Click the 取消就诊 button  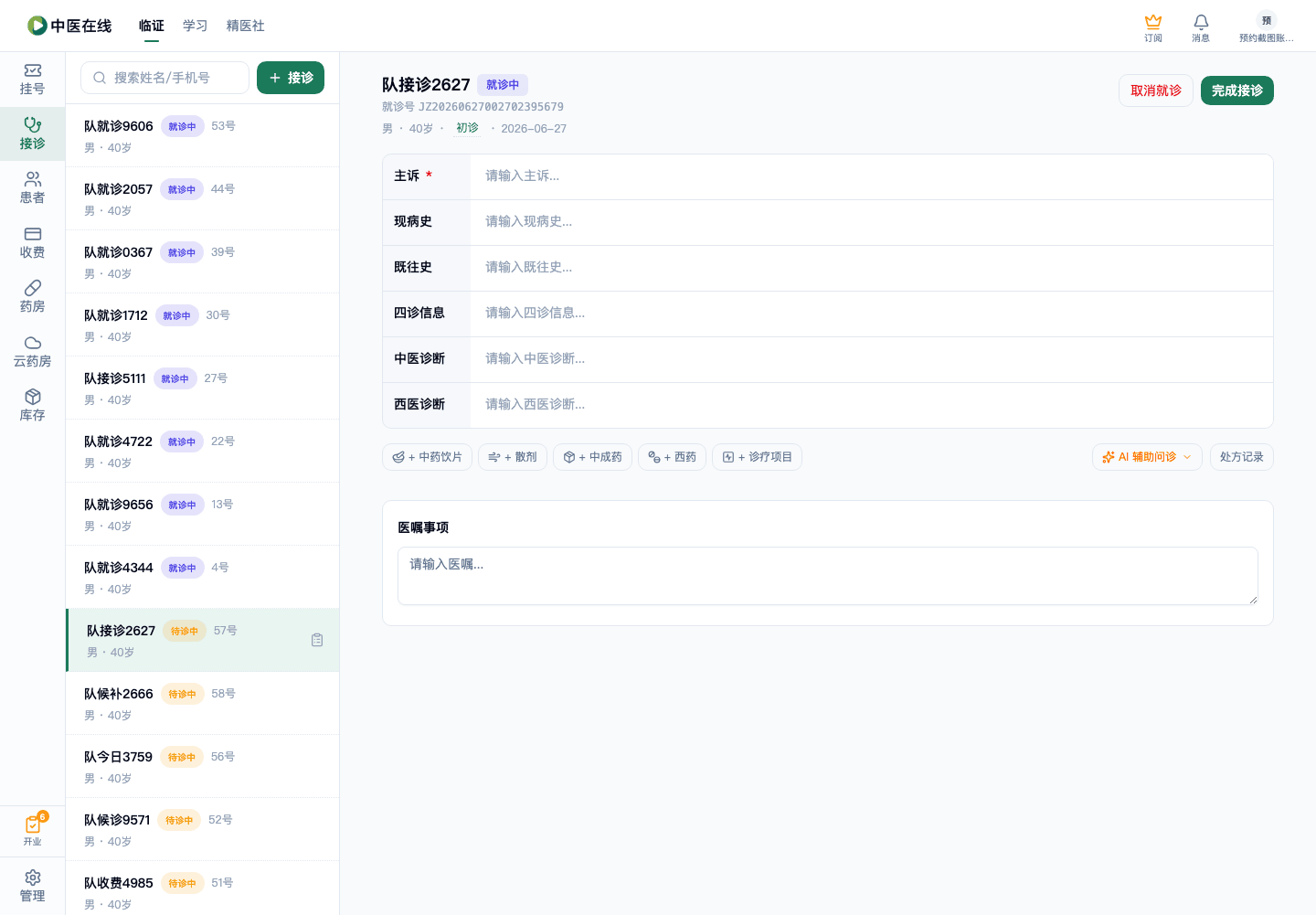(x=1156, y=90)
